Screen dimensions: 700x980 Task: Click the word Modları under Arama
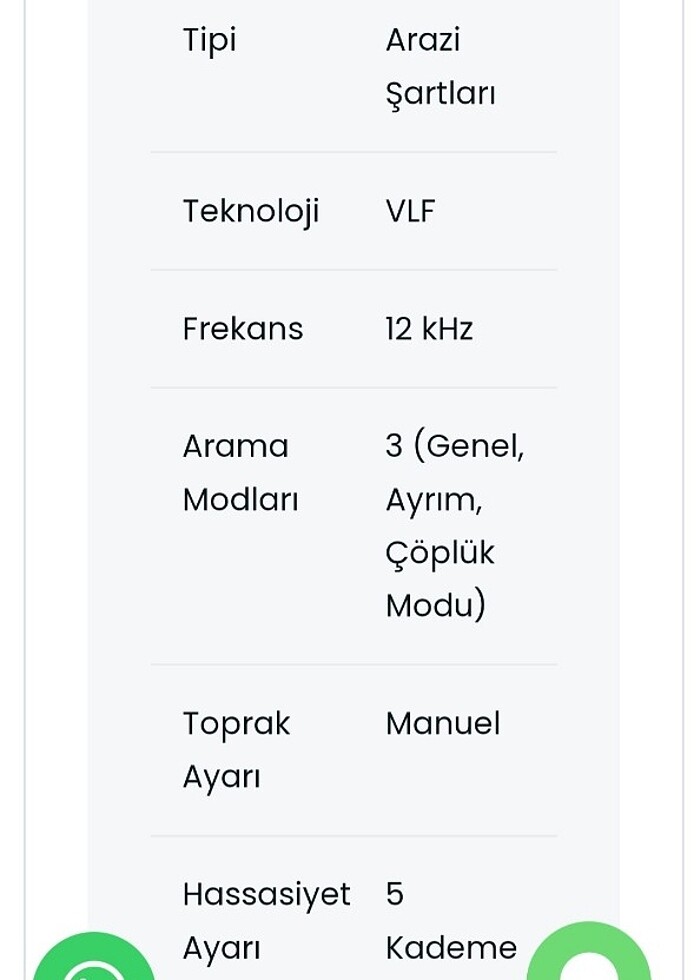point(240,499)
